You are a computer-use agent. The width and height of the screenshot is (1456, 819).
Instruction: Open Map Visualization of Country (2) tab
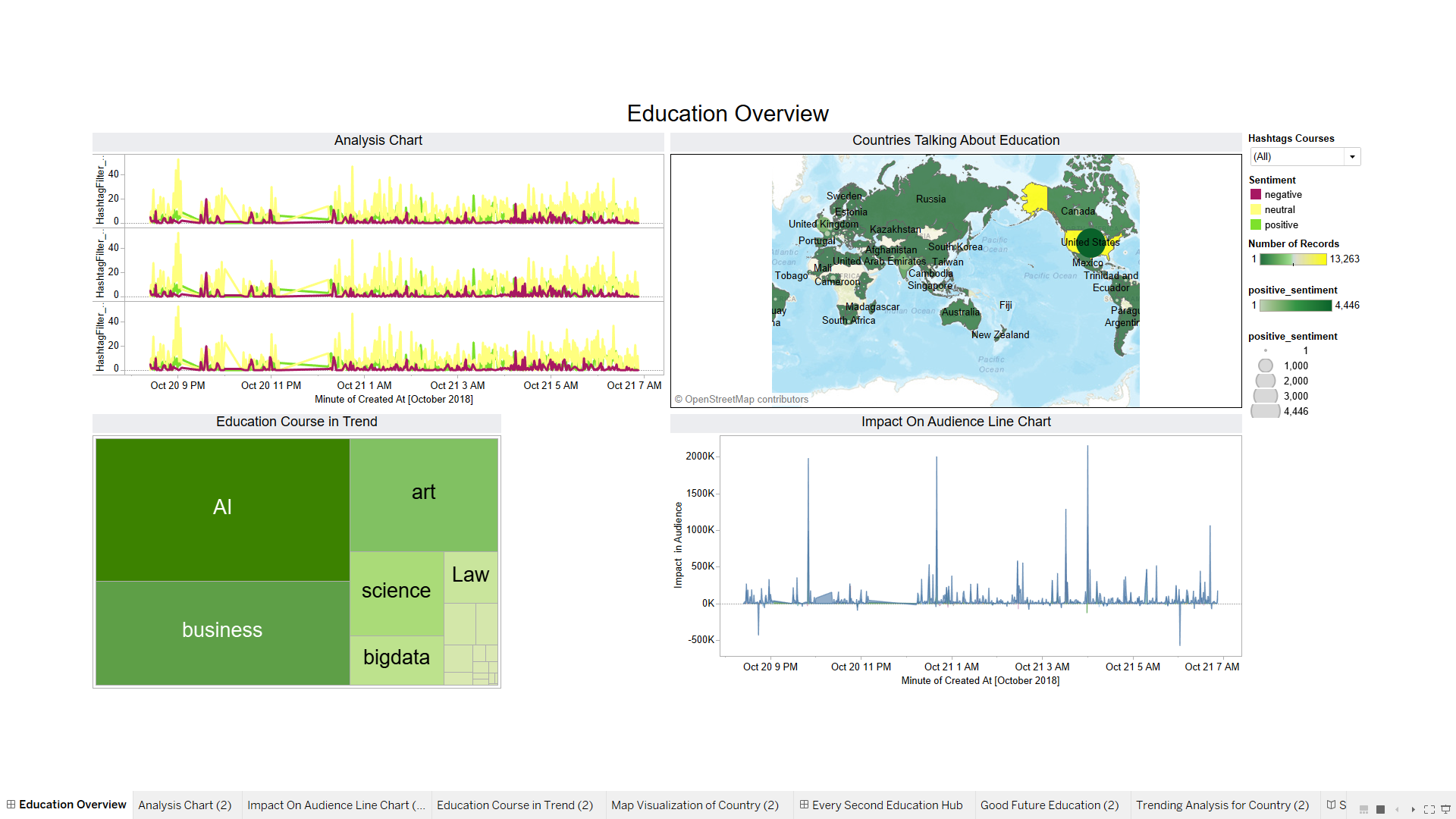pyautogui.click(x=695, y=805)
